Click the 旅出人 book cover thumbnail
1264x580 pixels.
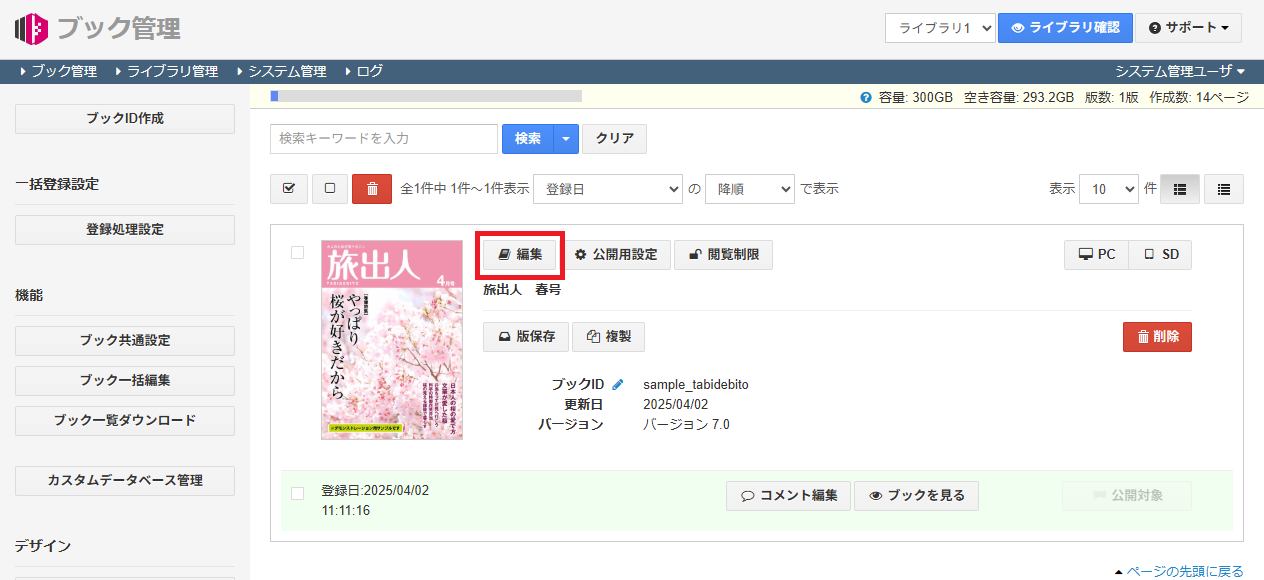click(x=392, y=340)
